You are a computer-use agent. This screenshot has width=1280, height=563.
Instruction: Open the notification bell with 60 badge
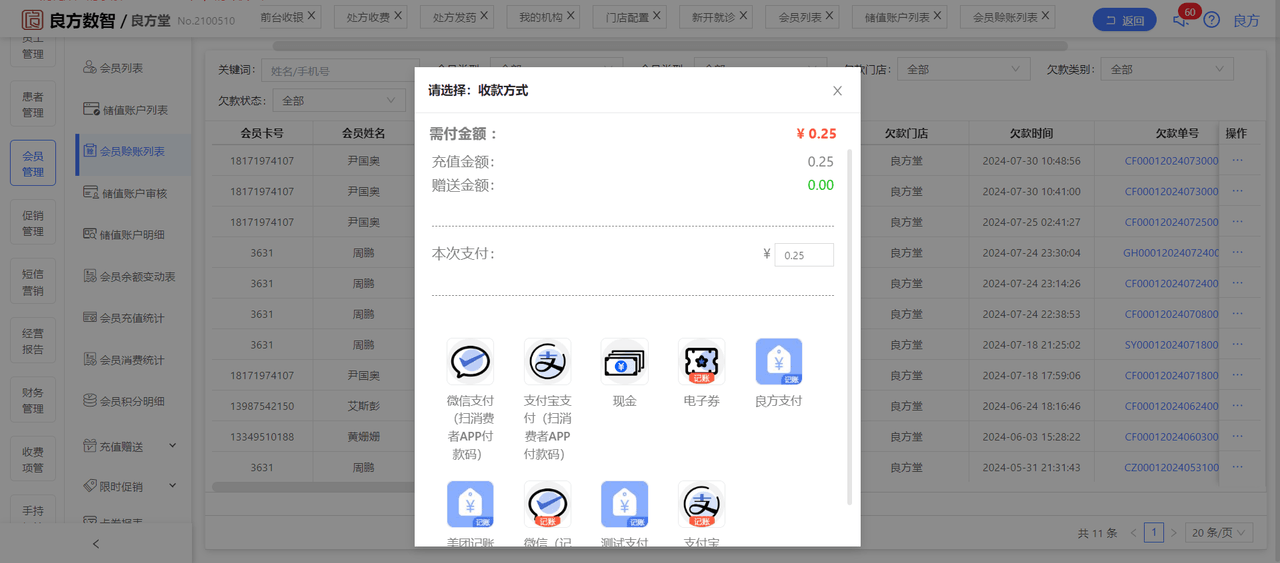point(1181,20)
